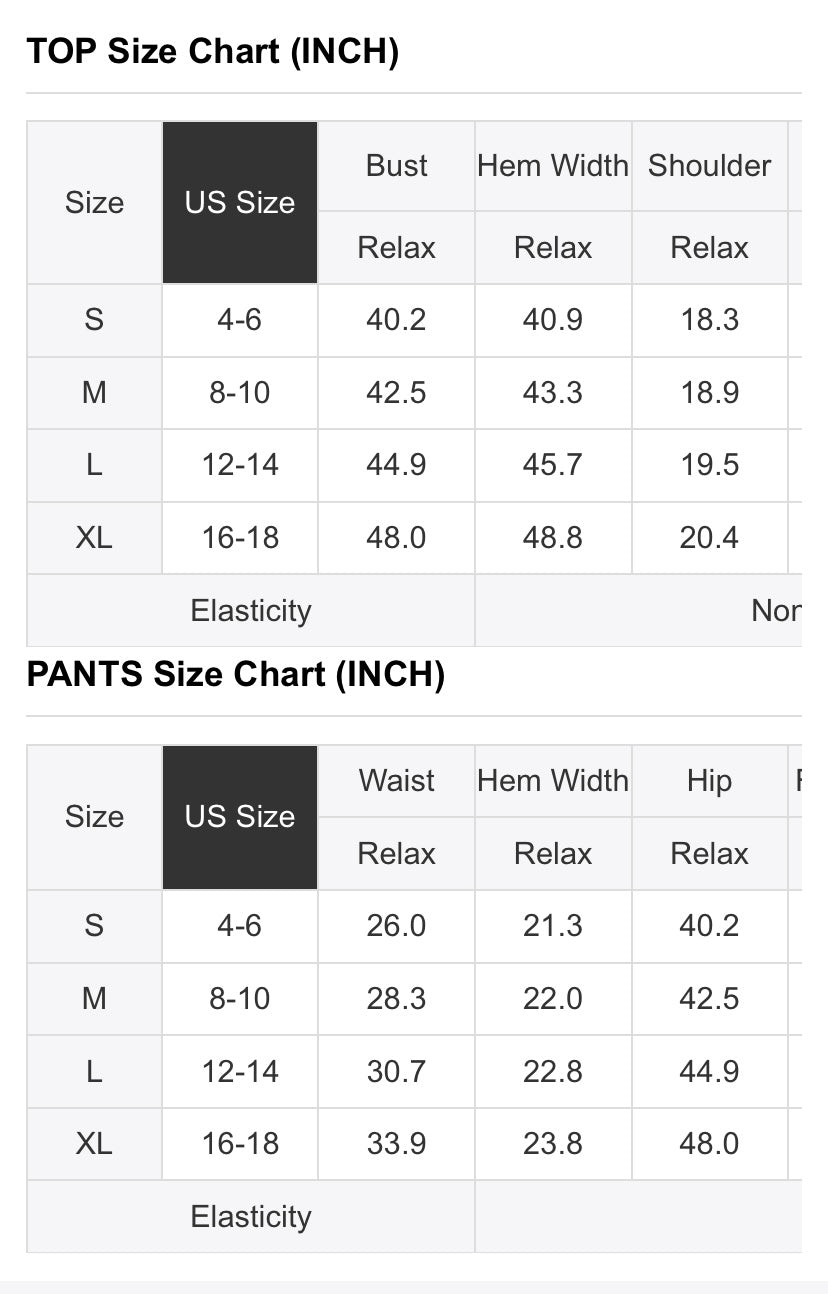Click the XL bust value 48.0 in TOP chart
The width and height of the screenshot is (828, 1294).
coord(397,538)
